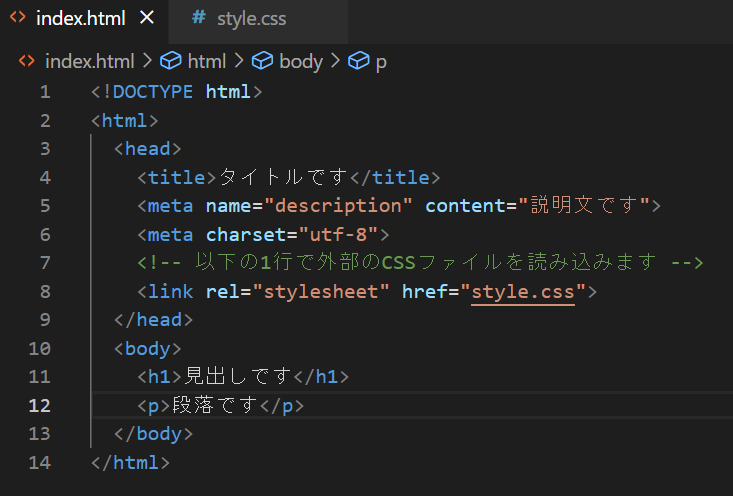
Task: Click the html element symbol icon in breadcrumb
Action: (x=170, y=62)
